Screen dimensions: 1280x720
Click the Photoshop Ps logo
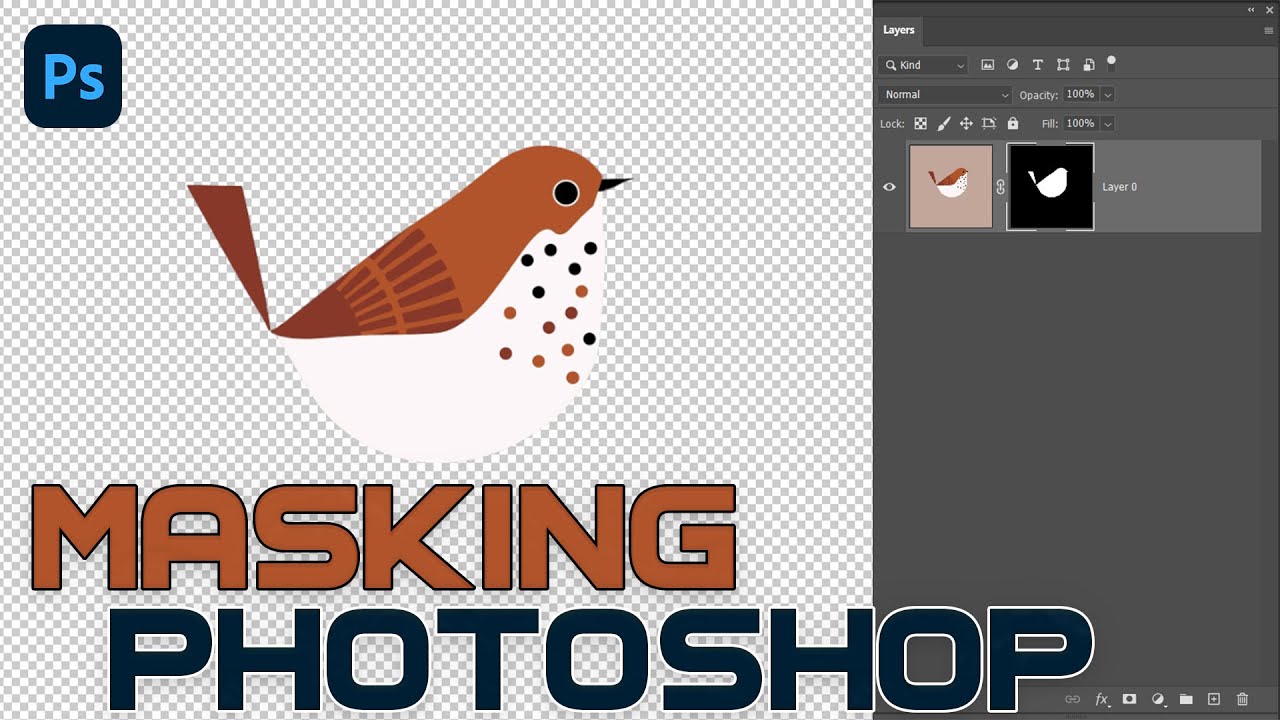pyautogui.click(x=73, y=77)
